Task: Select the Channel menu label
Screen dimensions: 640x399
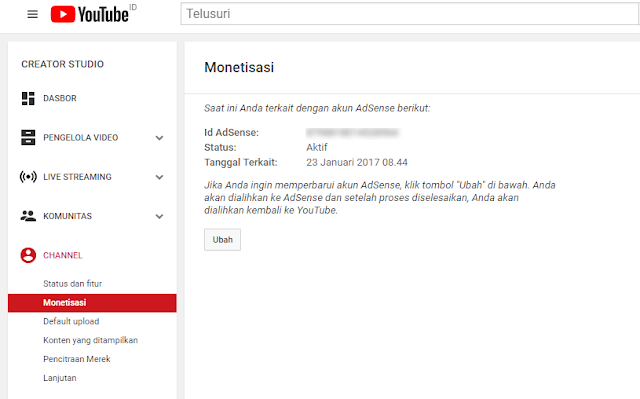Action: 63,255
